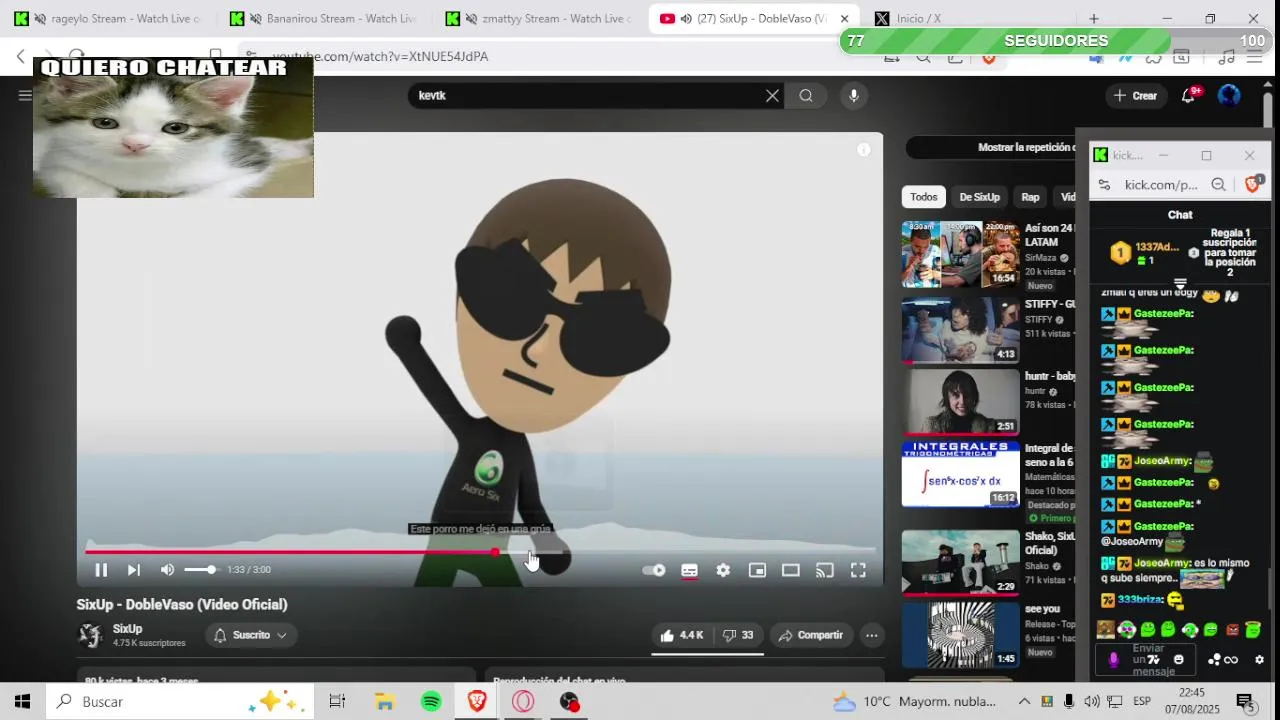Open Task View on the taskbar
The width and height of the screenshot is (1280, 720).
[337, 702]
